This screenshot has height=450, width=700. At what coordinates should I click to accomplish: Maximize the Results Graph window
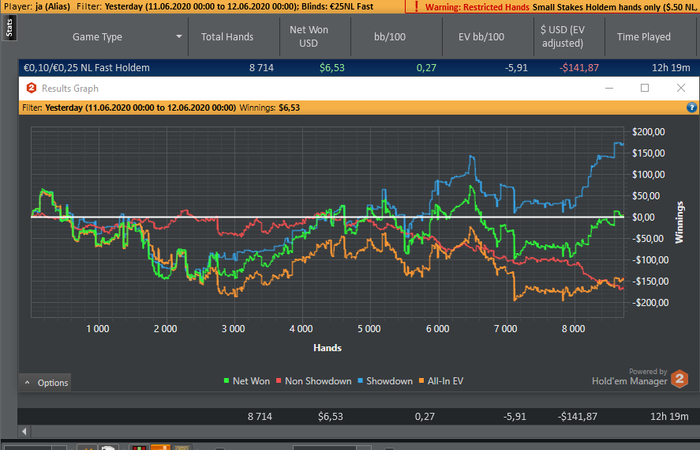[645, 88]
